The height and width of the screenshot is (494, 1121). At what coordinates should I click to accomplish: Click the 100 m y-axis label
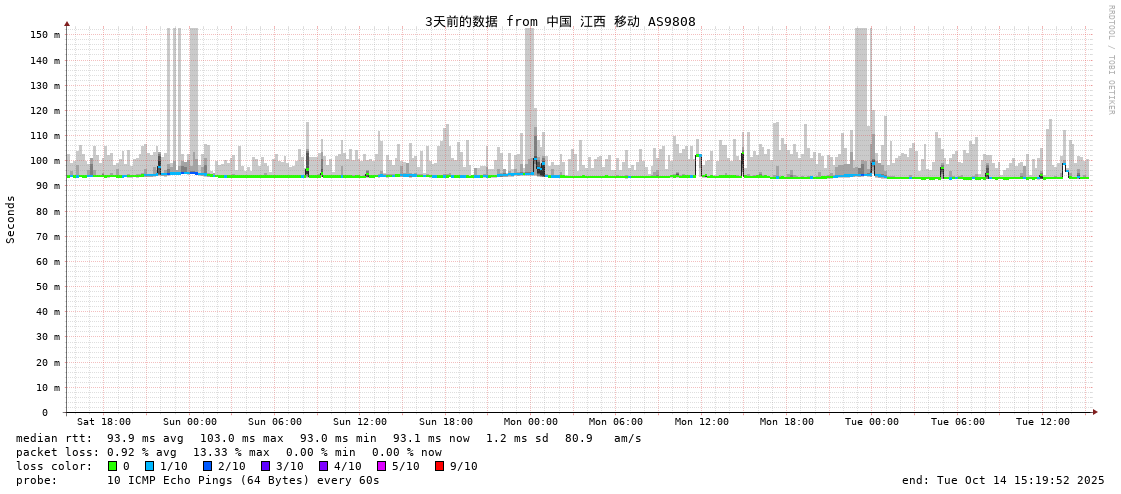[x=44, y=161]
